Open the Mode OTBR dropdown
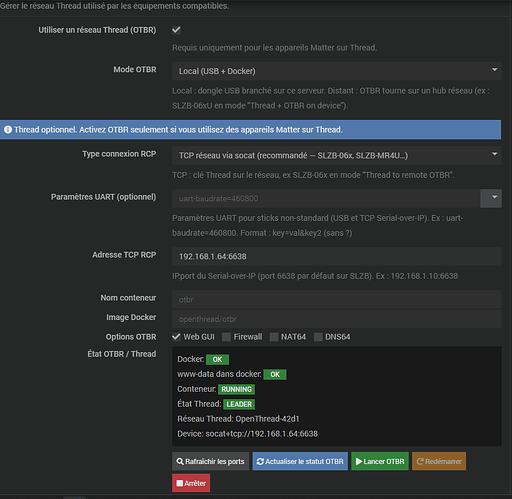Screen dimensions: 512x499 [x=337, y=71]
